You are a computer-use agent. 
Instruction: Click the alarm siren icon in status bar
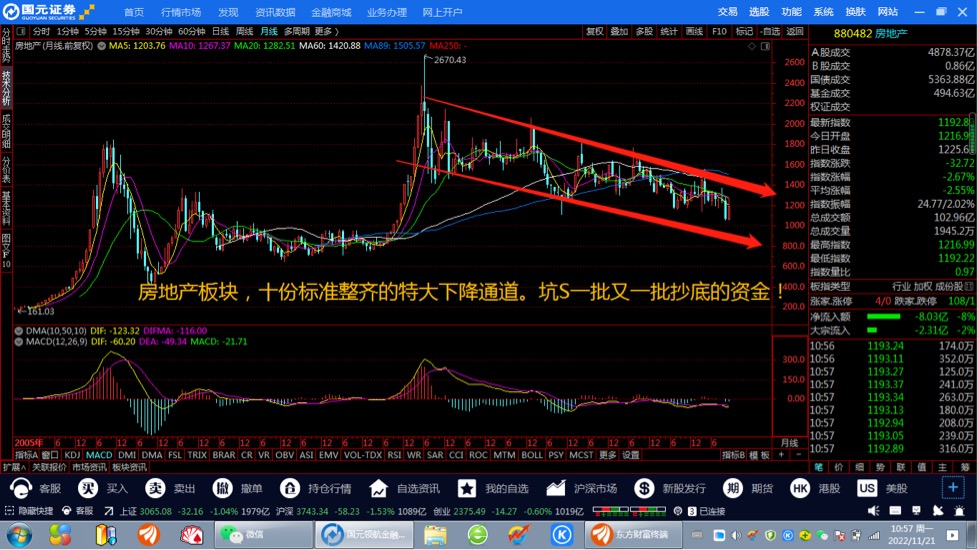pyautogui.click(x=959, y=511)
